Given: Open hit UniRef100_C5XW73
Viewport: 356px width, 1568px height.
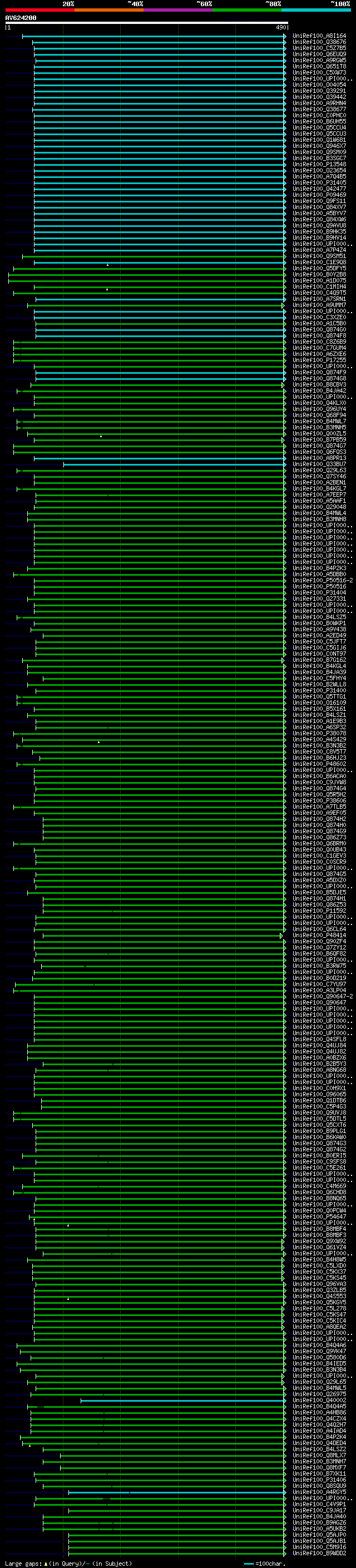Looking at the screenshot, I should [x=319, y=72].
